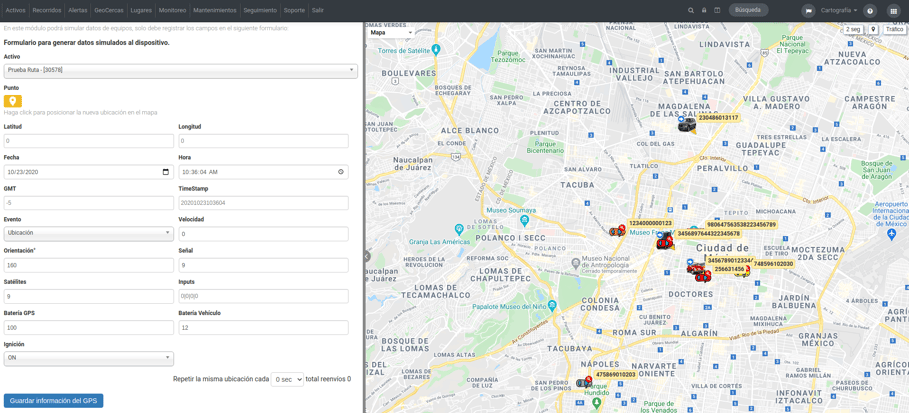Click the Museo Soumaya map pin
Image resolution: width=909 pixels, height=413 pixels.
coord(524,220)
